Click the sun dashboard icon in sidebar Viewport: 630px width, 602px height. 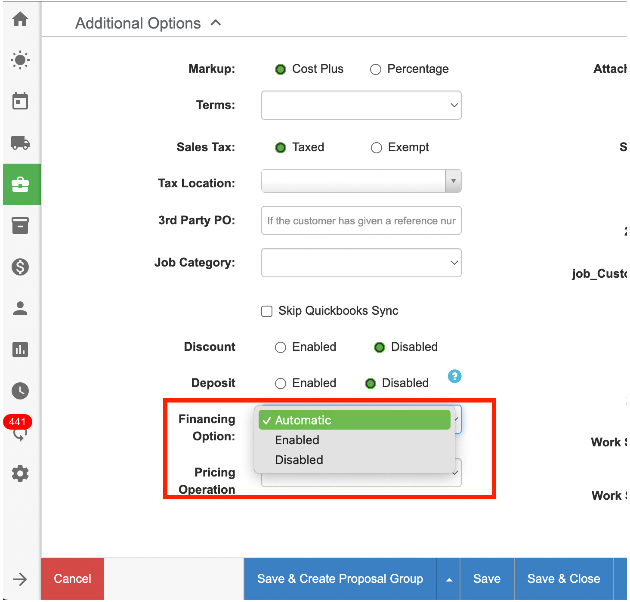[20, 61]
